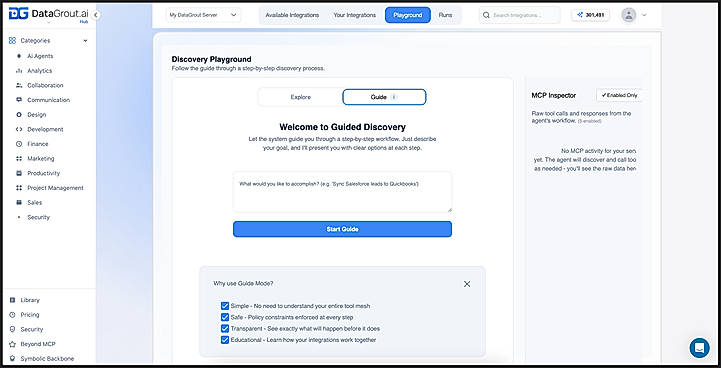Image resolution: width=721 pixels, height=368 pixels.
Task: Select the Communication category
Action: (x=48, y=100)
